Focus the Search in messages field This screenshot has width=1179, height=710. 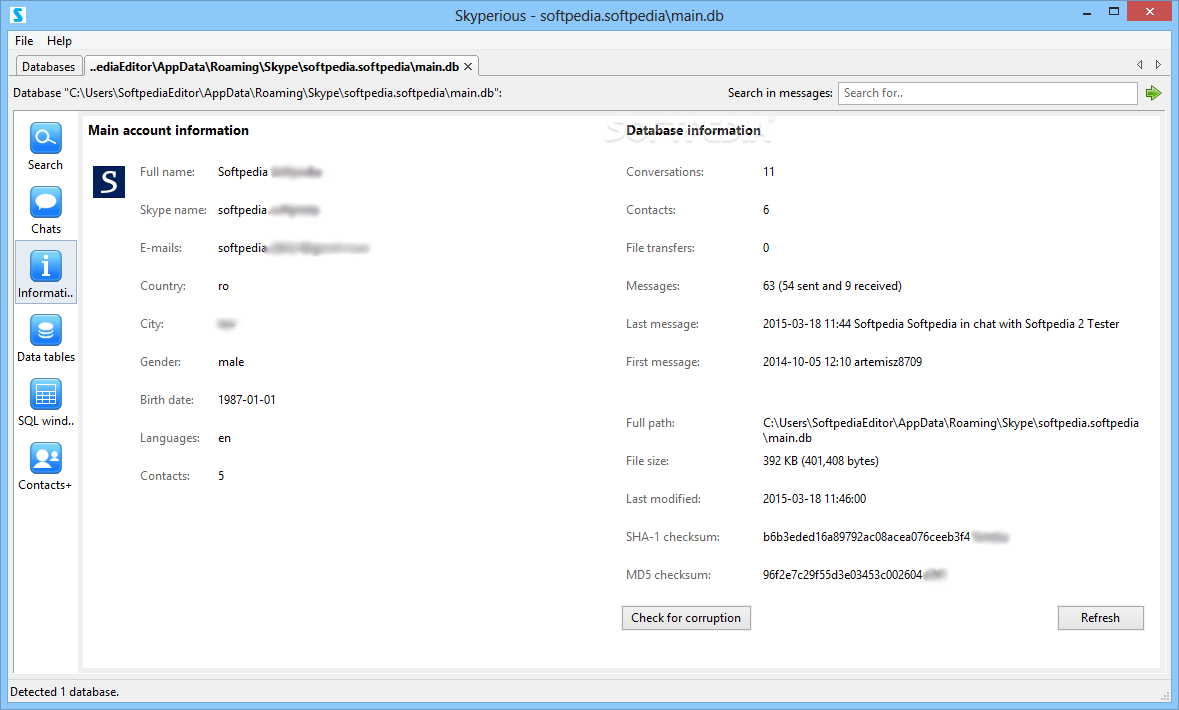tap(987, 93)
